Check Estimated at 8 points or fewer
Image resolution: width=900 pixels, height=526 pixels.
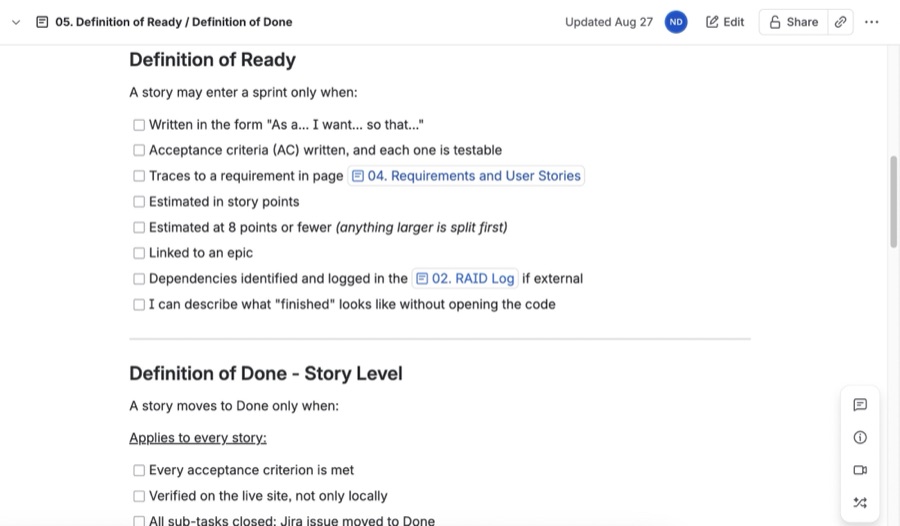(x=139, y=227)
